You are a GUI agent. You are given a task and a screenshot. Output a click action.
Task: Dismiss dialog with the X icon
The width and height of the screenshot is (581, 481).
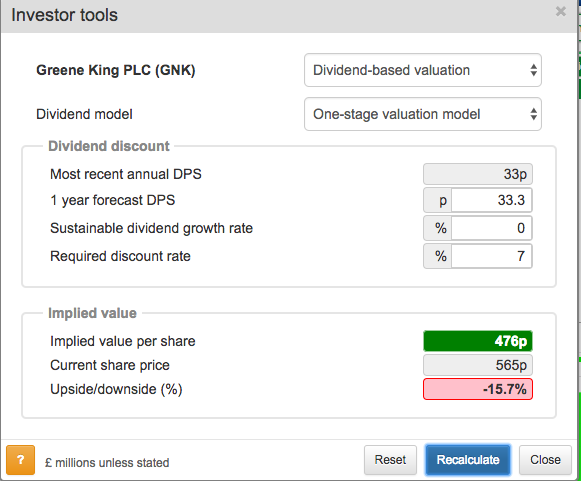tap(561, 11)
